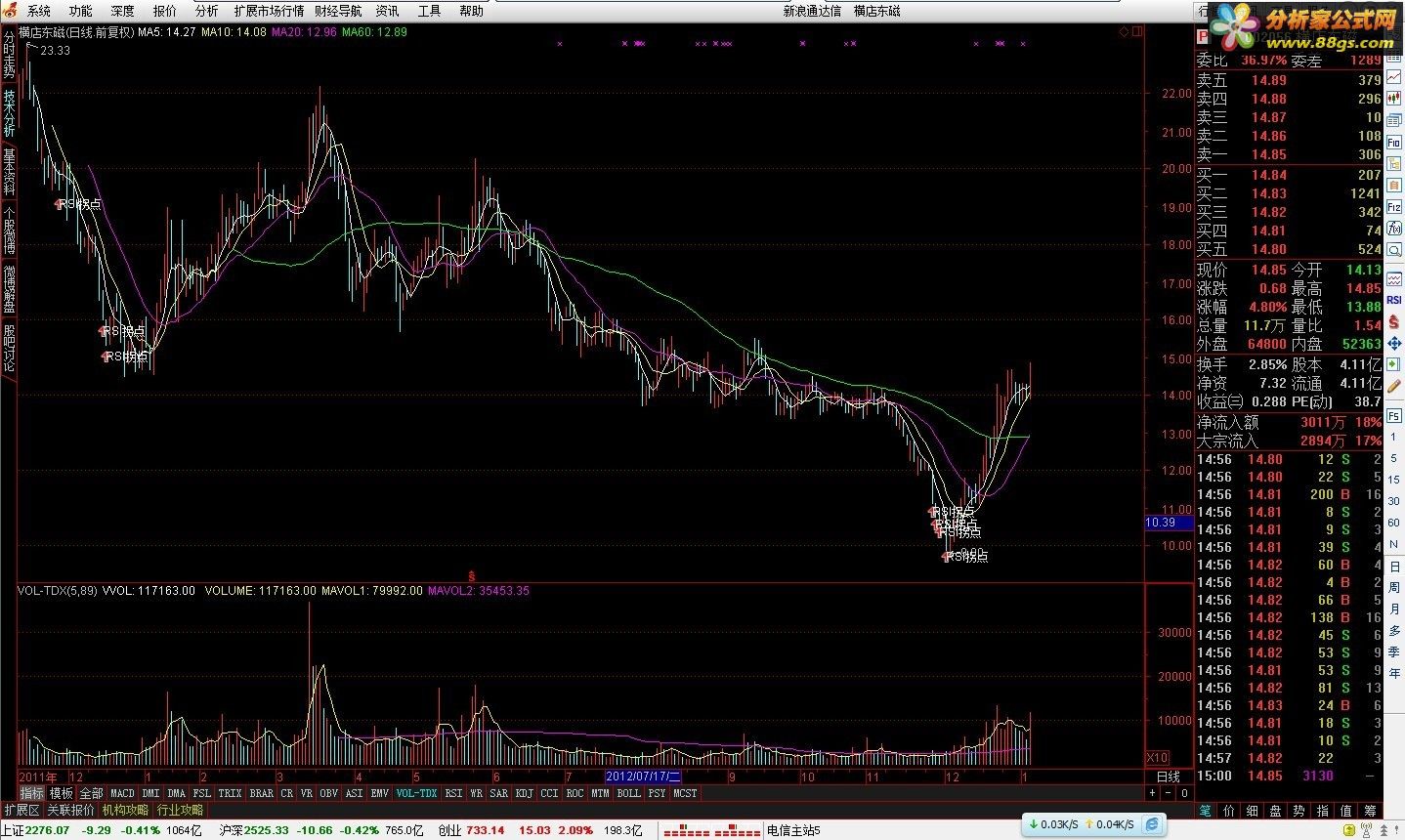Select the 周 weekly period
This screenshot has width=1405, height=840.
coord(1394,588)
